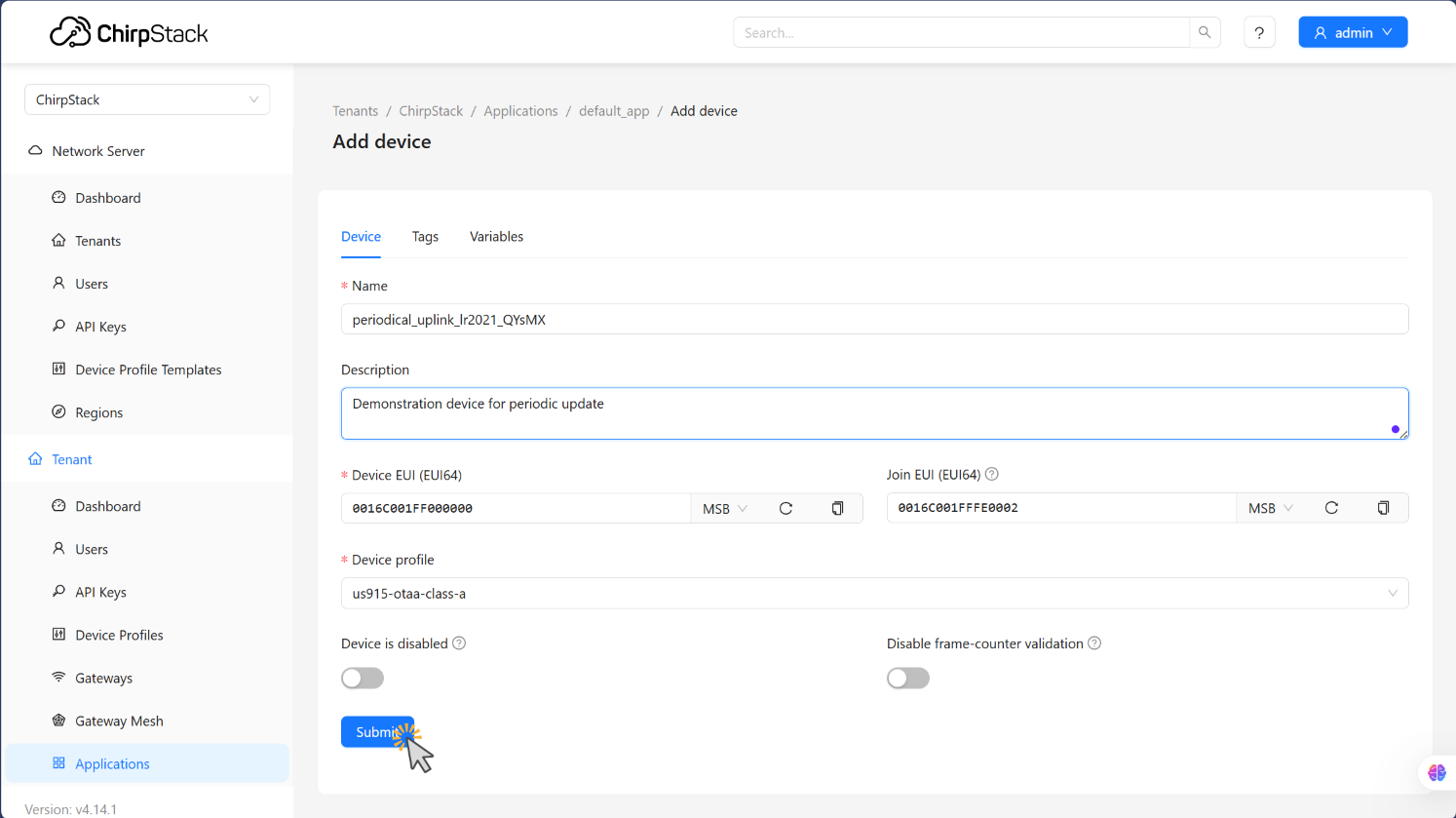Click the assistant brain icon
This screenshot has height=818, width=1456.
click(x=1437, y=772)
